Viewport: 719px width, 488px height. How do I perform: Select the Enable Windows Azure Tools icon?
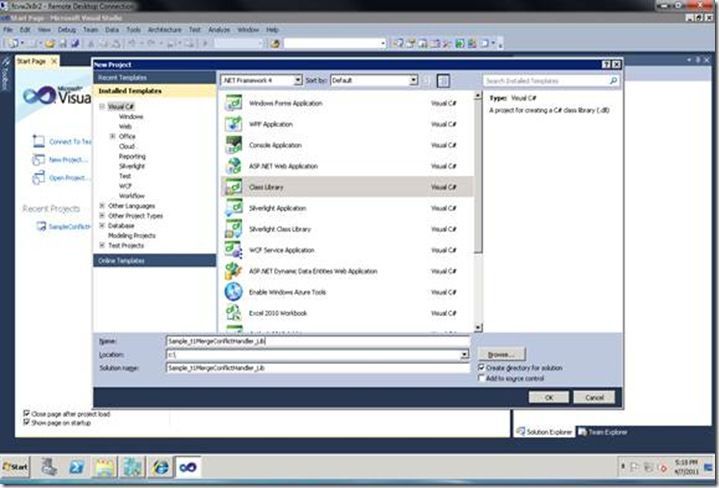(x=233, y=292)
